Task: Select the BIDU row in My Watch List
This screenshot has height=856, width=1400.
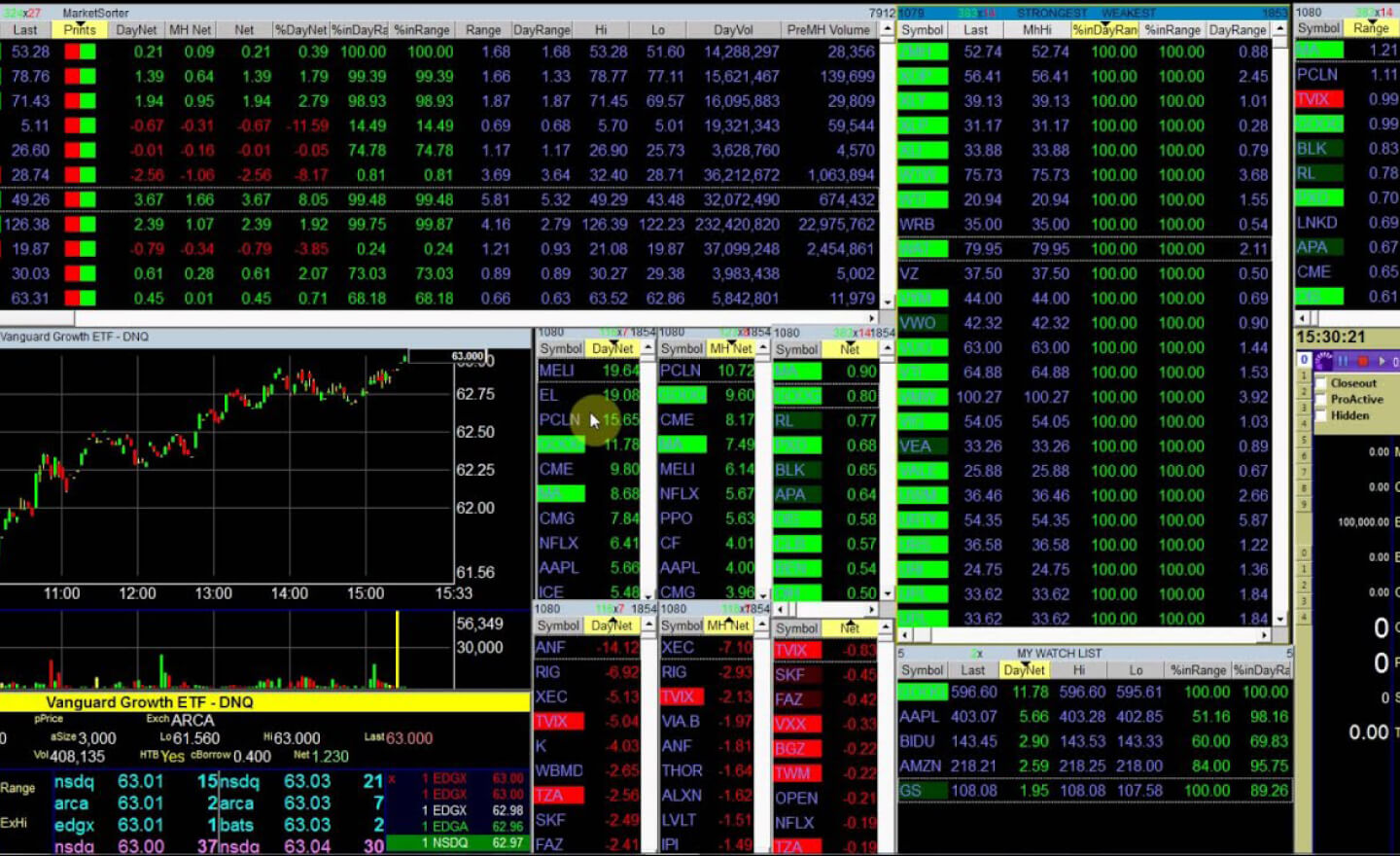Action: coord(1095,741)
